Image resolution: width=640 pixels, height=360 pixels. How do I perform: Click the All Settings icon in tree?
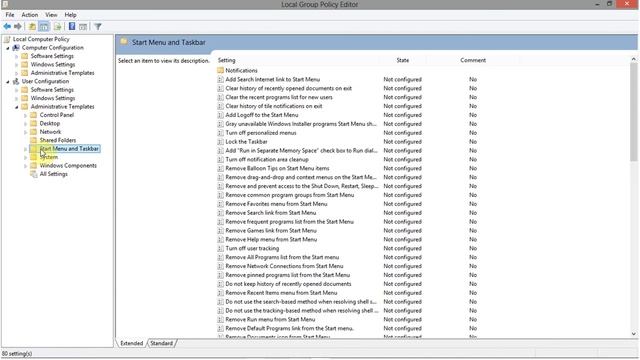[34, 174]
